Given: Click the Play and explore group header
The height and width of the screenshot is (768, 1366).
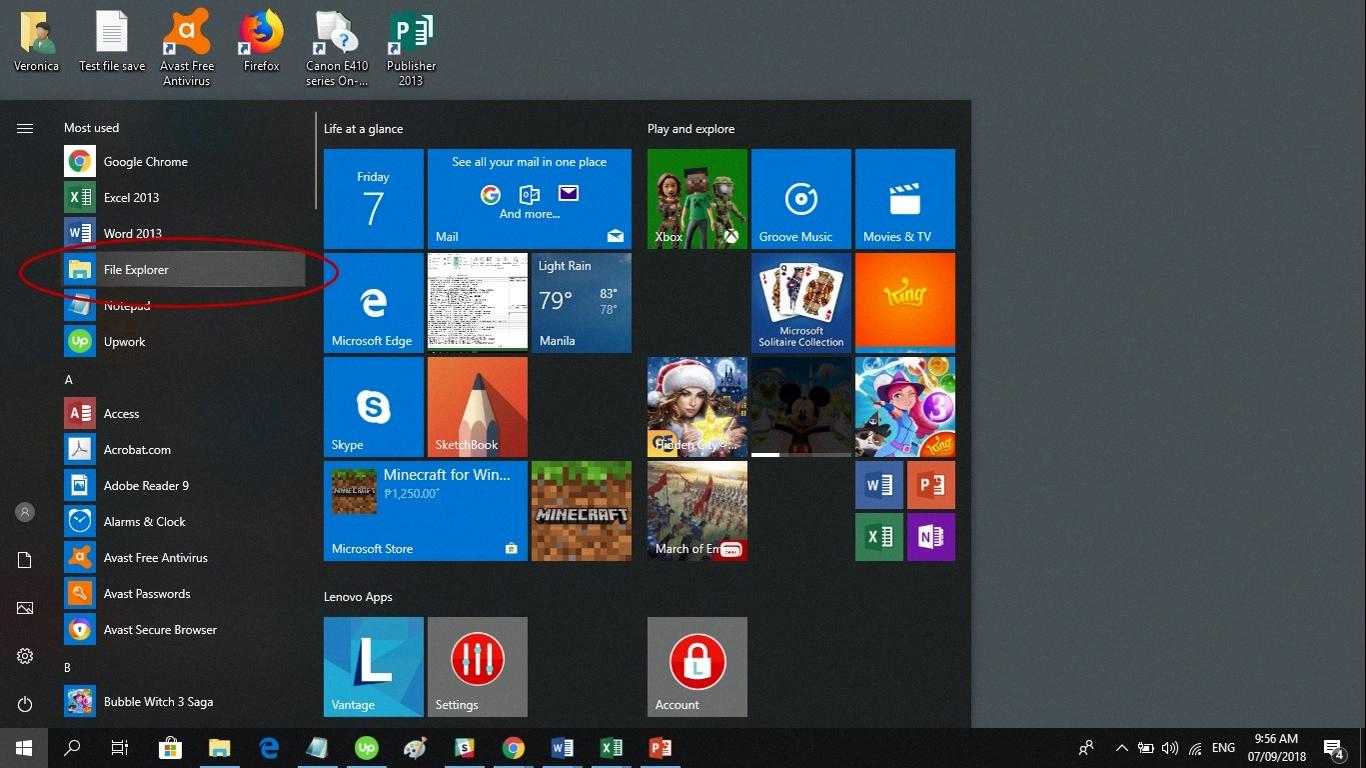Looking at the screenshot, I should tap(691, 129).
